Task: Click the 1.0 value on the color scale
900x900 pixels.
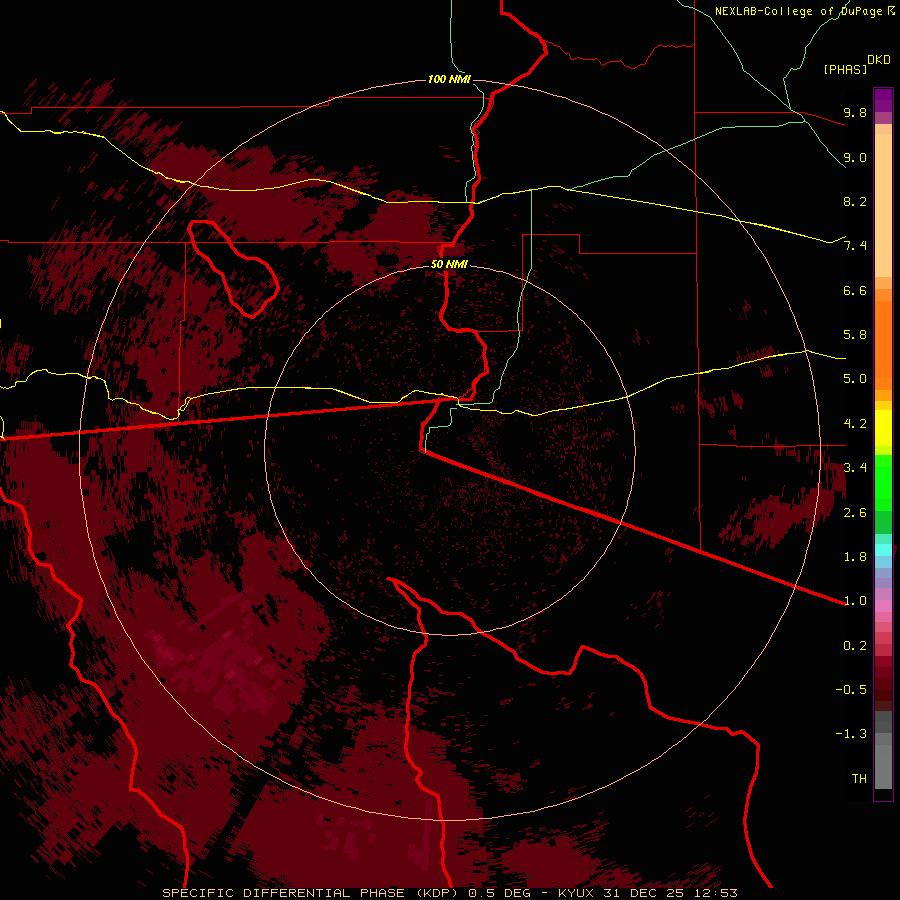Action: pyautogui.click(x=855, y=601)
